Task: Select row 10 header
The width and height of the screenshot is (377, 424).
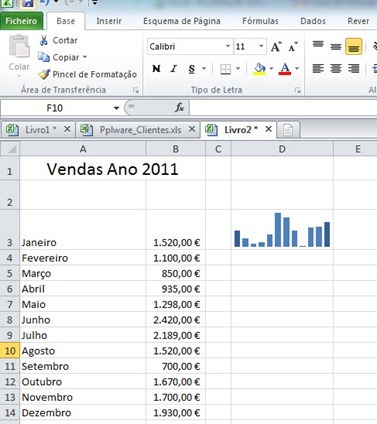Action: 10,351
